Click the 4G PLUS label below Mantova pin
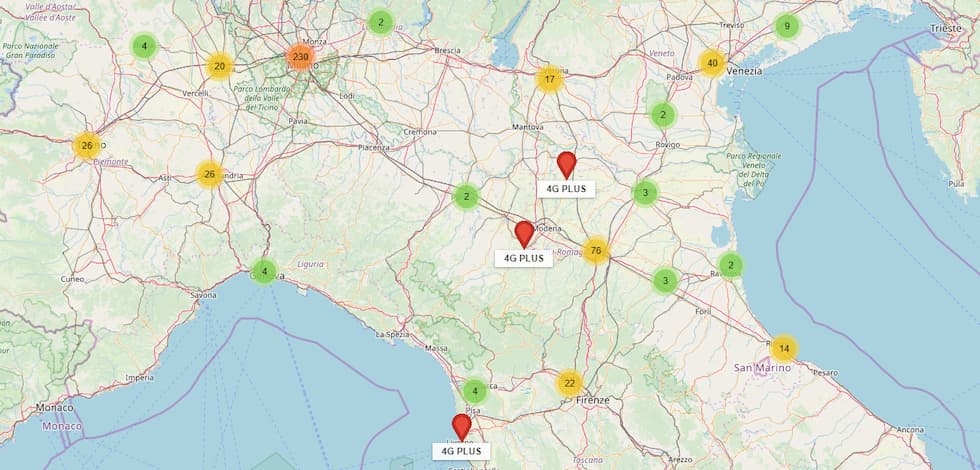 [x=566, y=189]
